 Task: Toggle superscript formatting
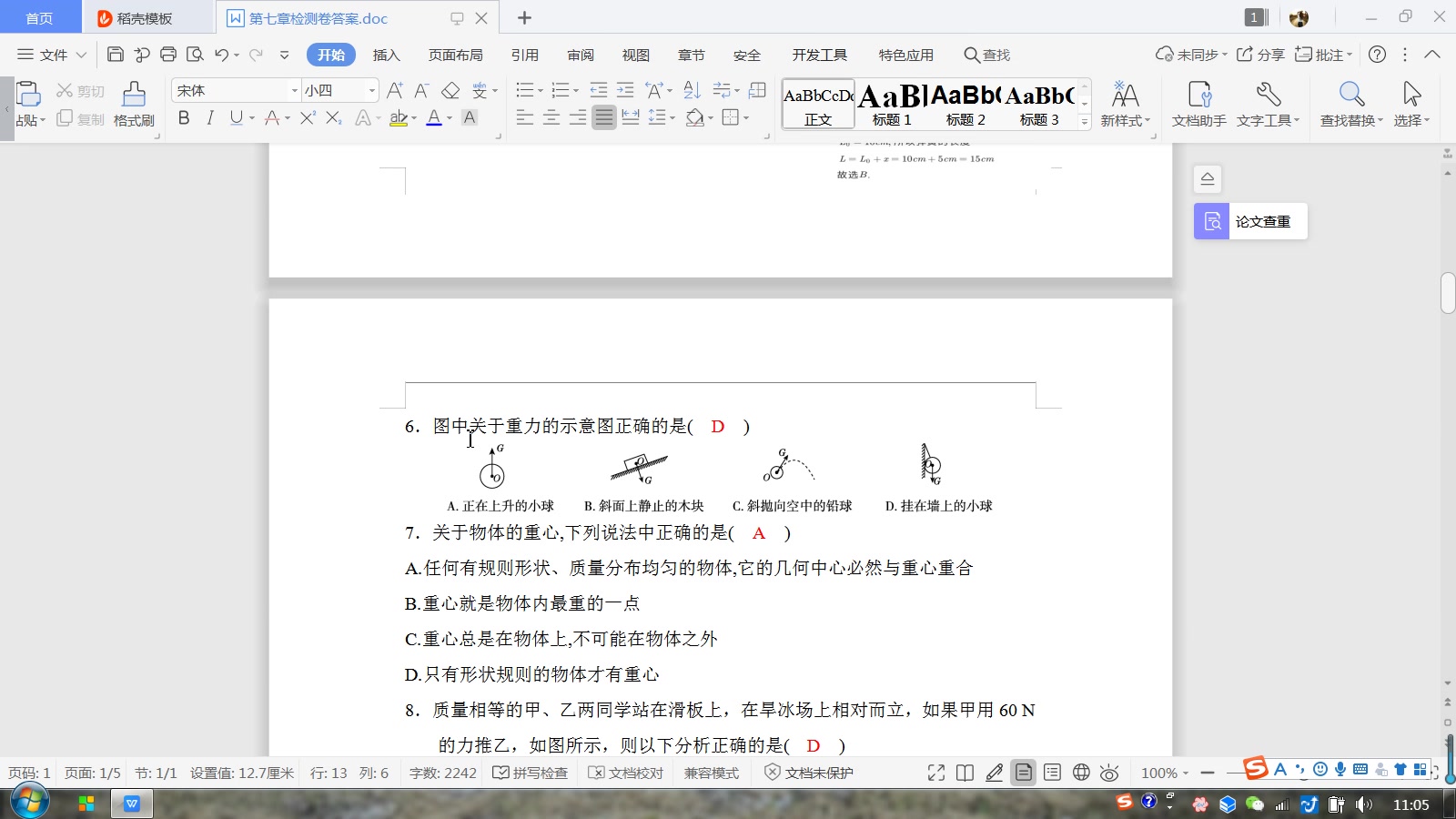coord(308,117)
